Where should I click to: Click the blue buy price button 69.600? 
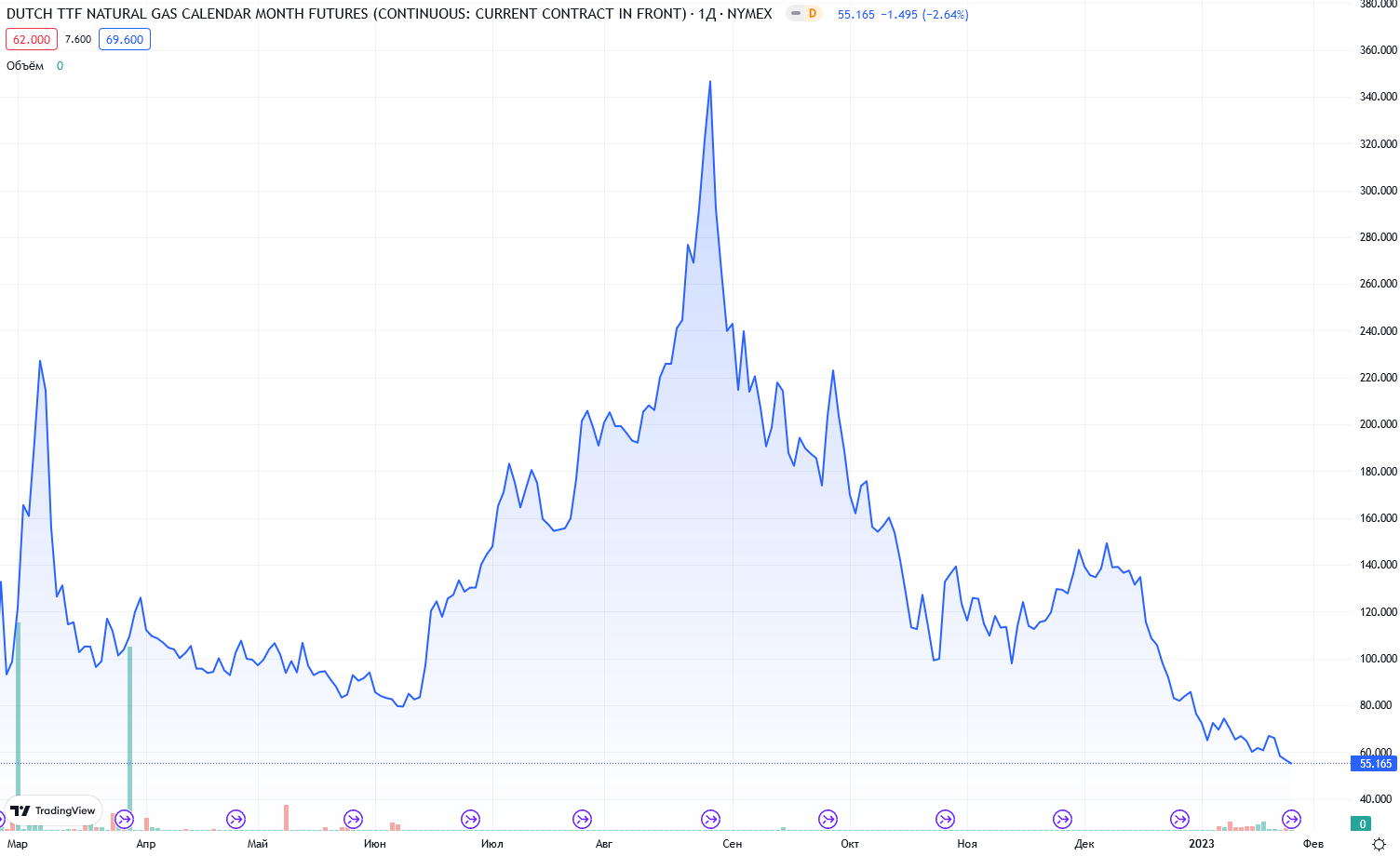pos(124,39)
